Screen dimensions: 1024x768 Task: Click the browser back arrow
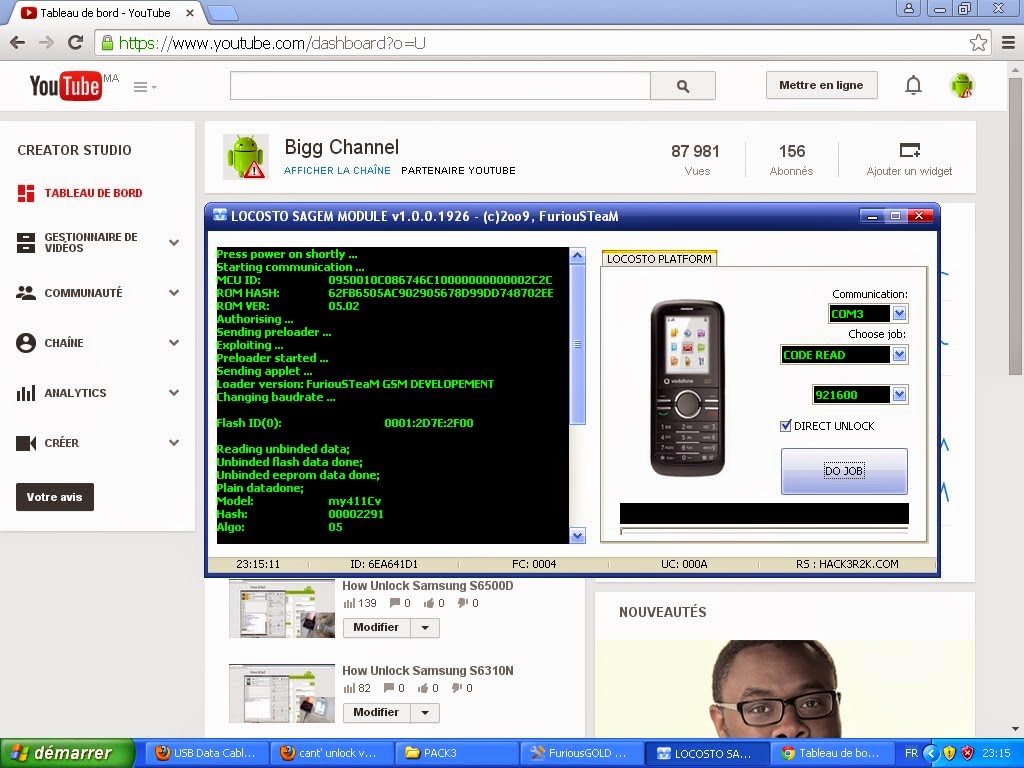click(x=18, y=43)
